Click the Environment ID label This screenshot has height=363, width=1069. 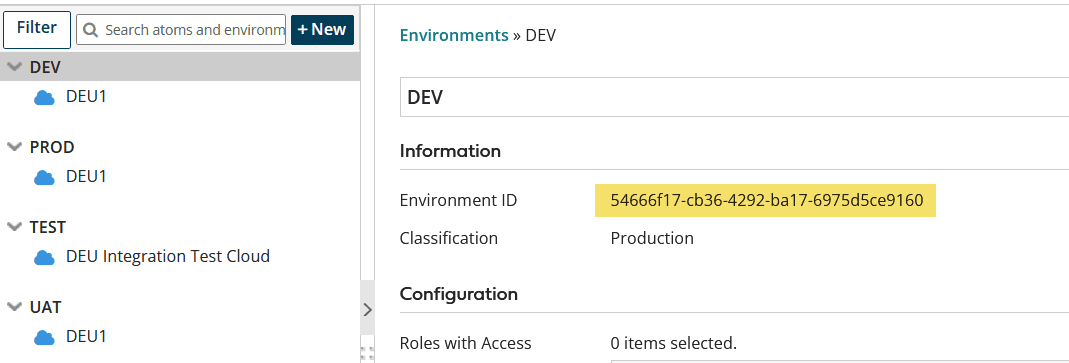[x=458, y=201]
